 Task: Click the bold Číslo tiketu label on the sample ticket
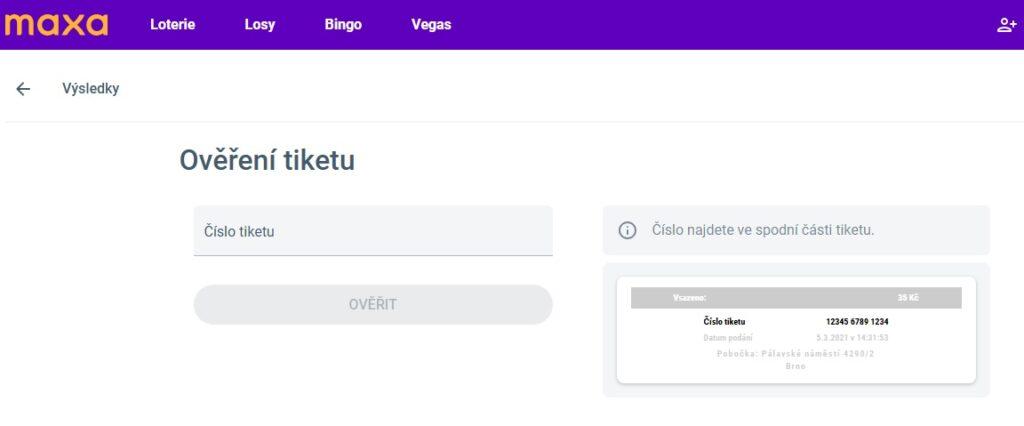tap(724, 321)
